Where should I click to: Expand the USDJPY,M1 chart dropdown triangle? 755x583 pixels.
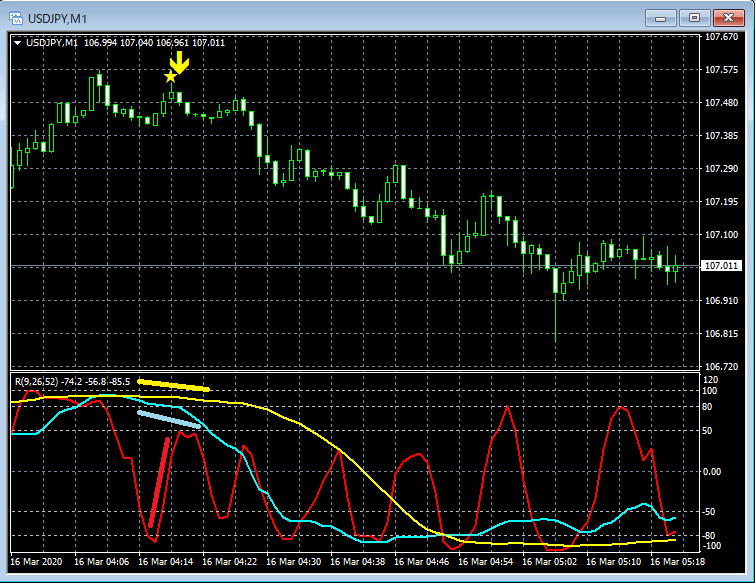[x=17, y=43]
